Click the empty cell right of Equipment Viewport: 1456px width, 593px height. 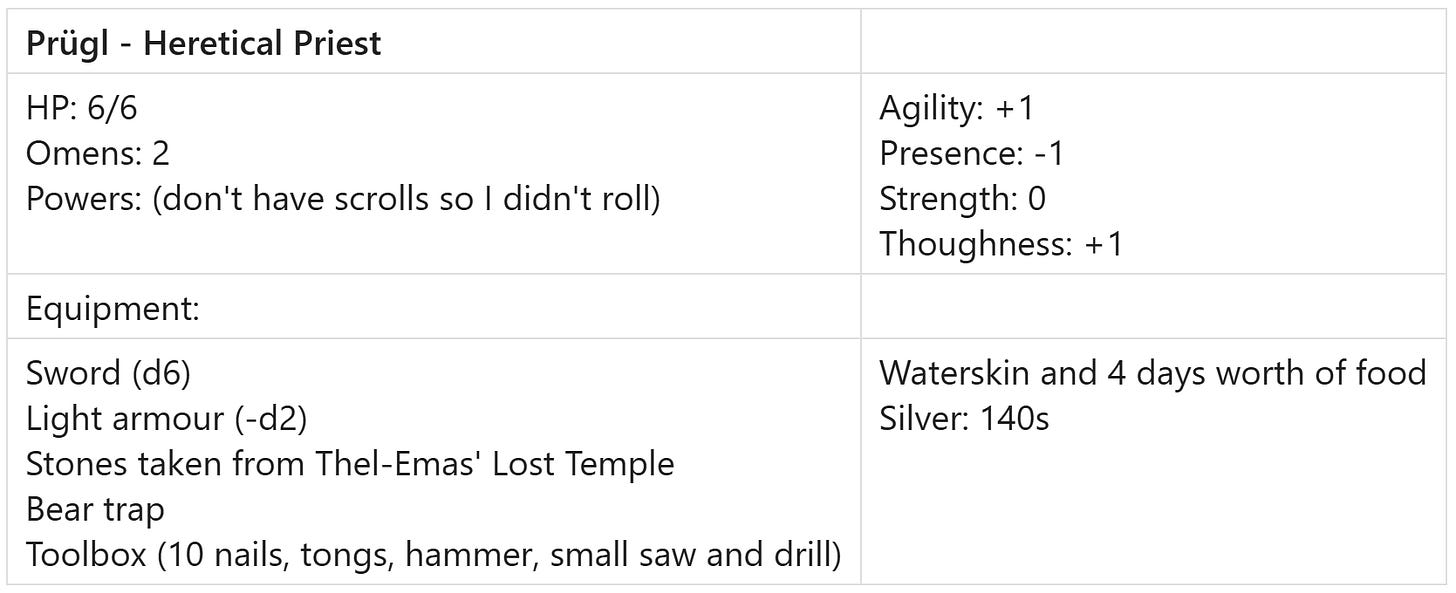(1154, 306)
